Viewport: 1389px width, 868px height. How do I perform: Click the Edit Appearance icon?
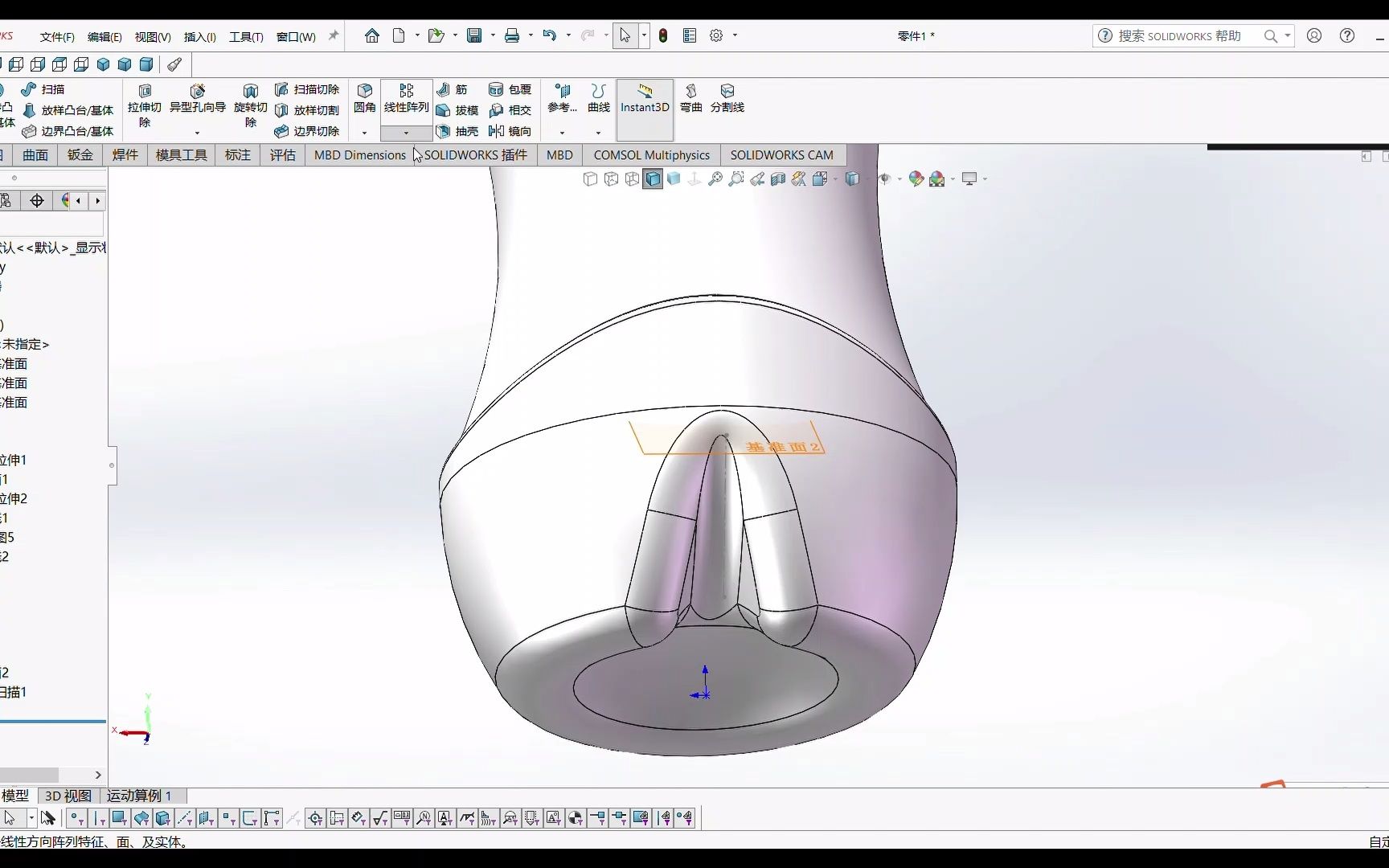coord(916,178)
